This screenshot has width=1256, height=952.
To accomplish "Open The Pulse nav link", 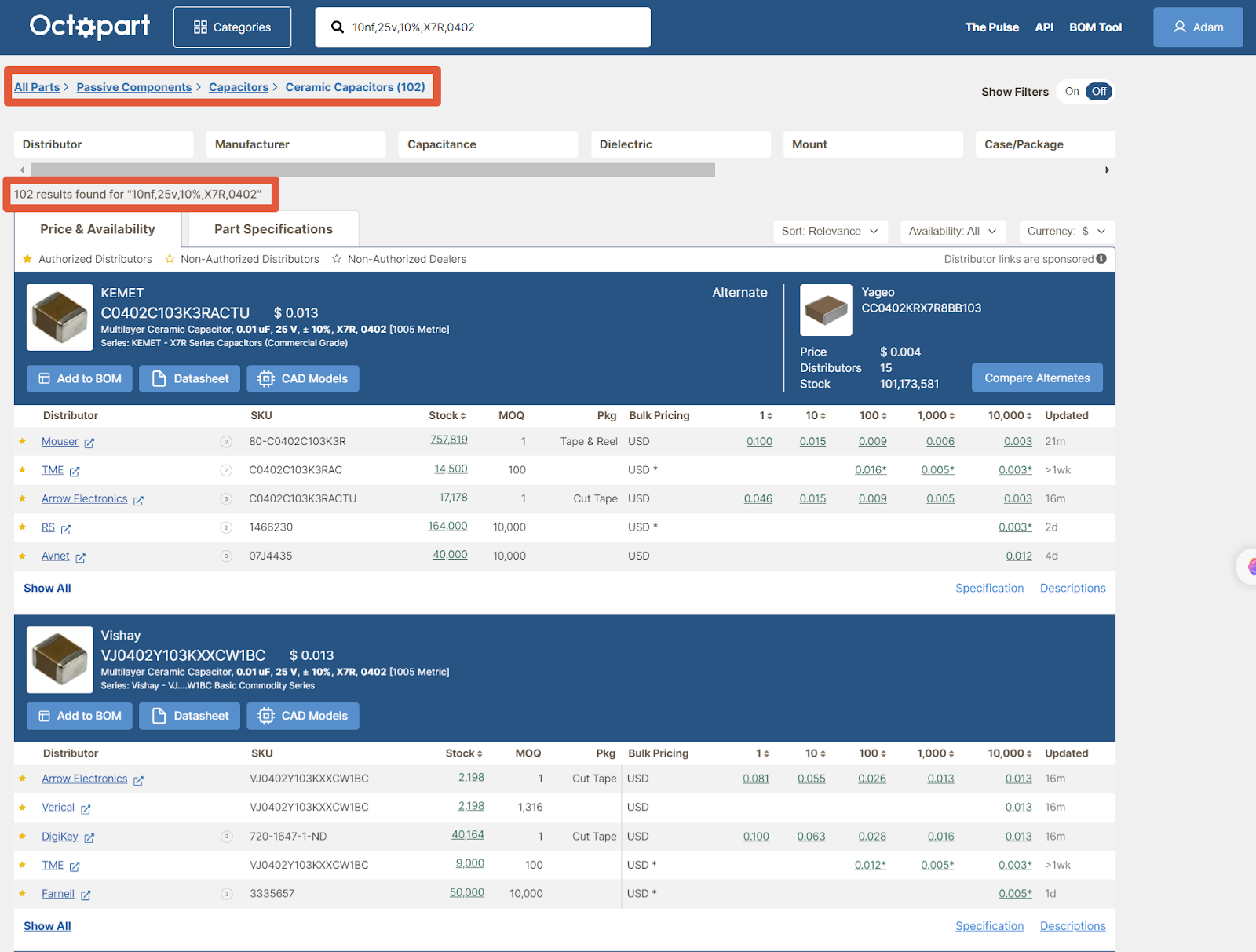I will 991,27.
